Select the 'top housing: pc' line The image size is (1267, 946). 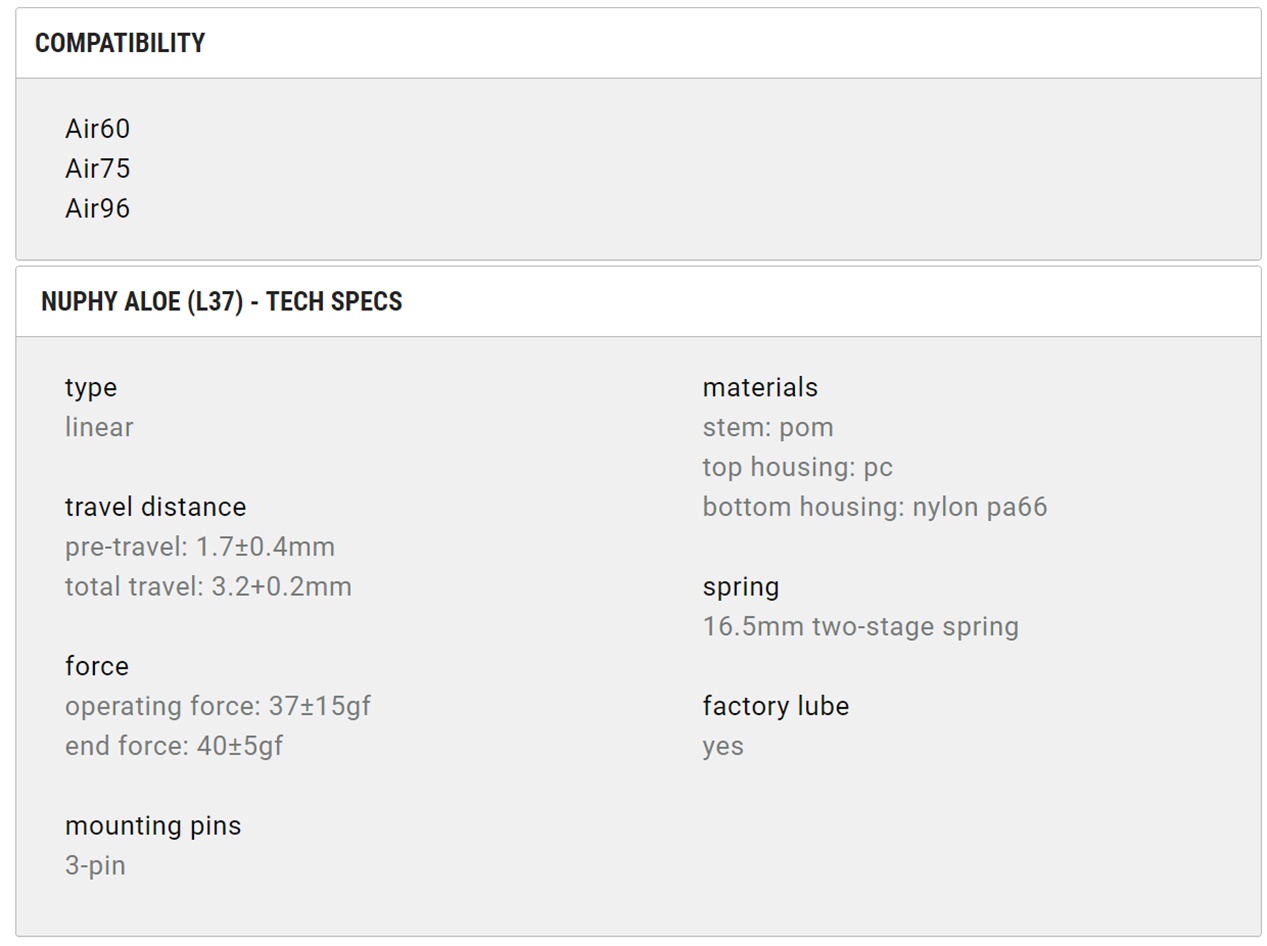click(797, 467)
